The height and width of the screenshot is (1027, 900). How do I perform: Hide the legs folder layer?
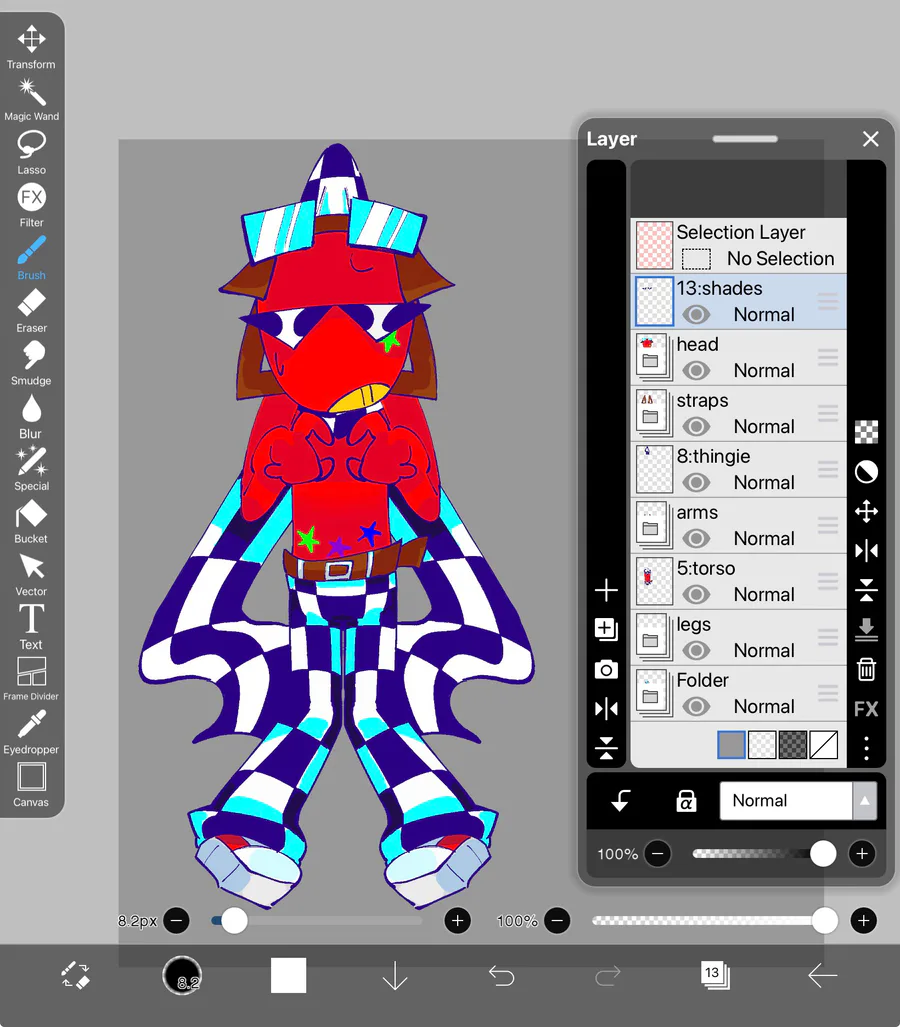pyautogui.click(x=696, y=650)
